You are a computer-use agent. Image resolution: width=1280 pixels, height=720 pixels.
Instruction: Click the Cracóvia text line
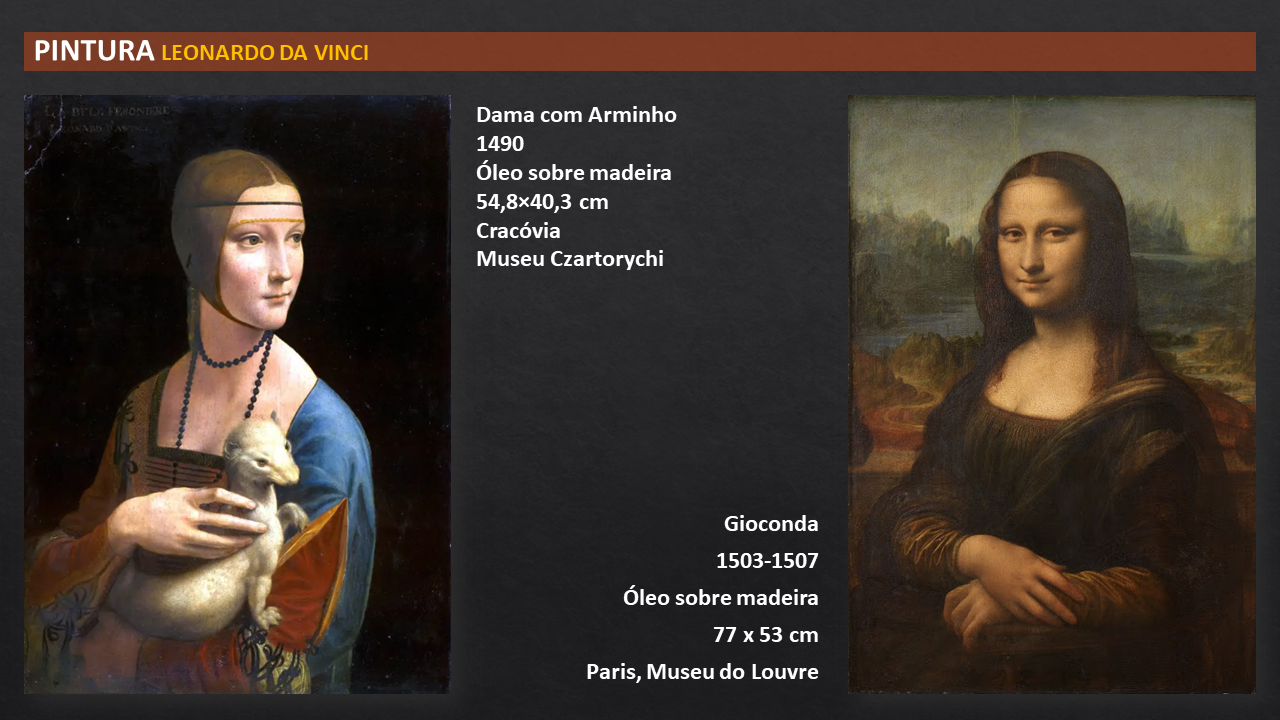[x=518, y=231]
